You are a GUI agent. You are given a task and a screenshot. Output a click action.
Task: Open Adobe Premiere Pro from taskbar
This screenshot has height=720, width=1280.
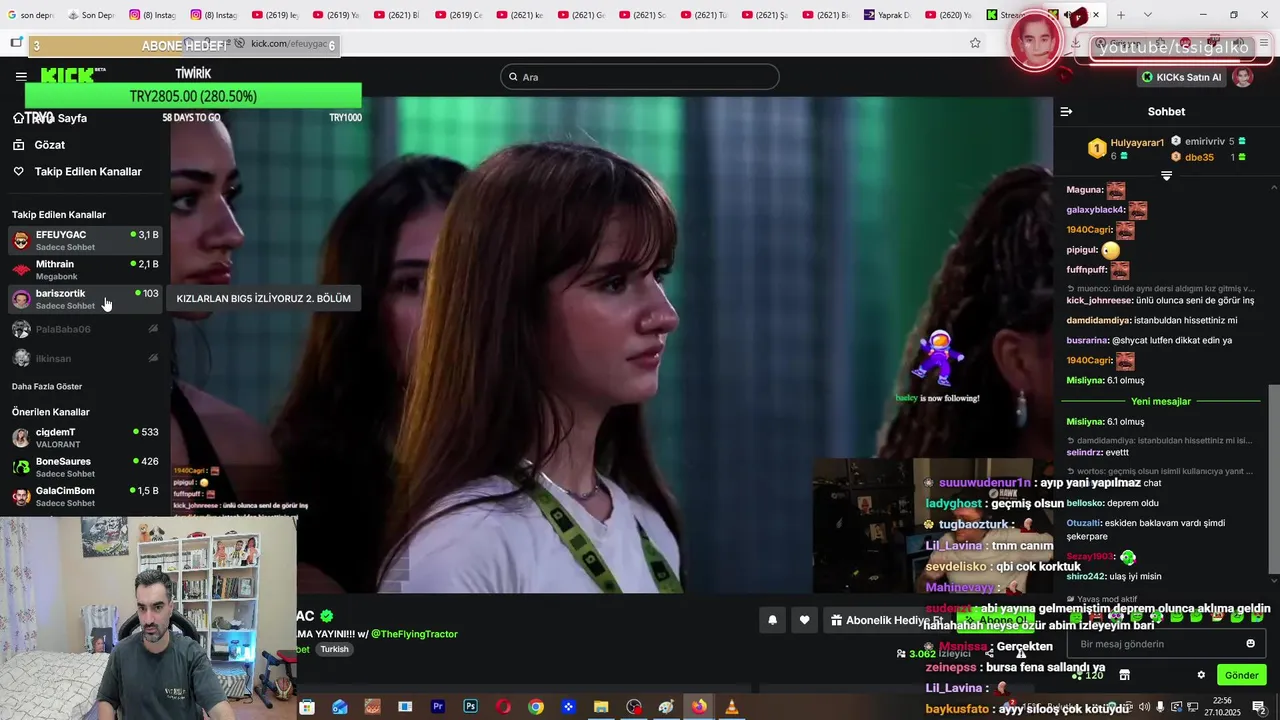click(x=438, y=707)
